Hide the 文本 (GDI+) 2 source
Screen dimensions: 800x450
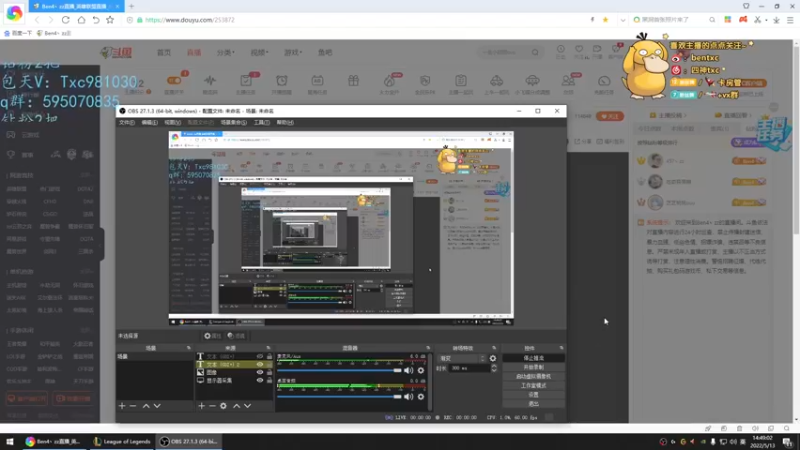(260, 364)
